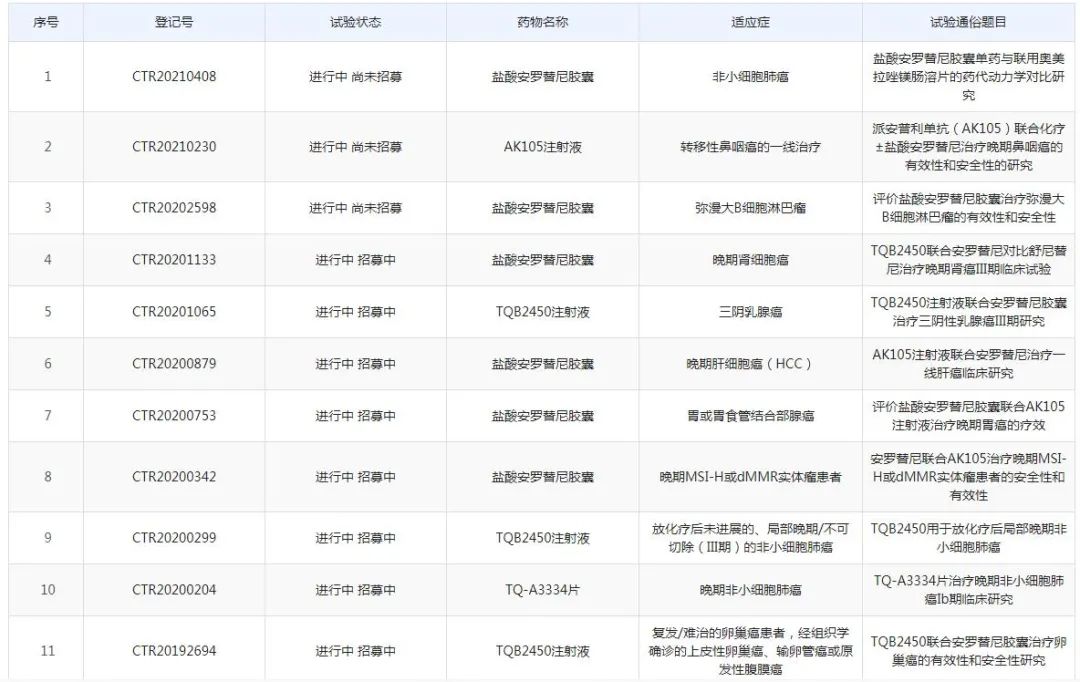
Task: Click the 试验通俗题目 column header
Action: point(968,22)
